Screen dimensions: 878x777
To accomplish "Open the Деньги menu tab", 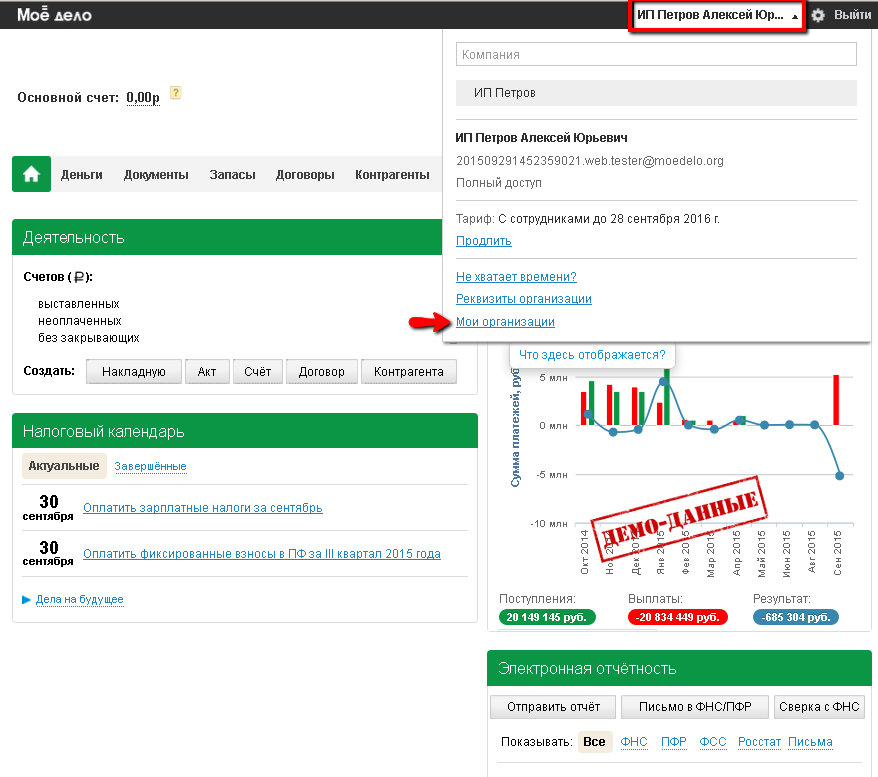I will (82, 175).
